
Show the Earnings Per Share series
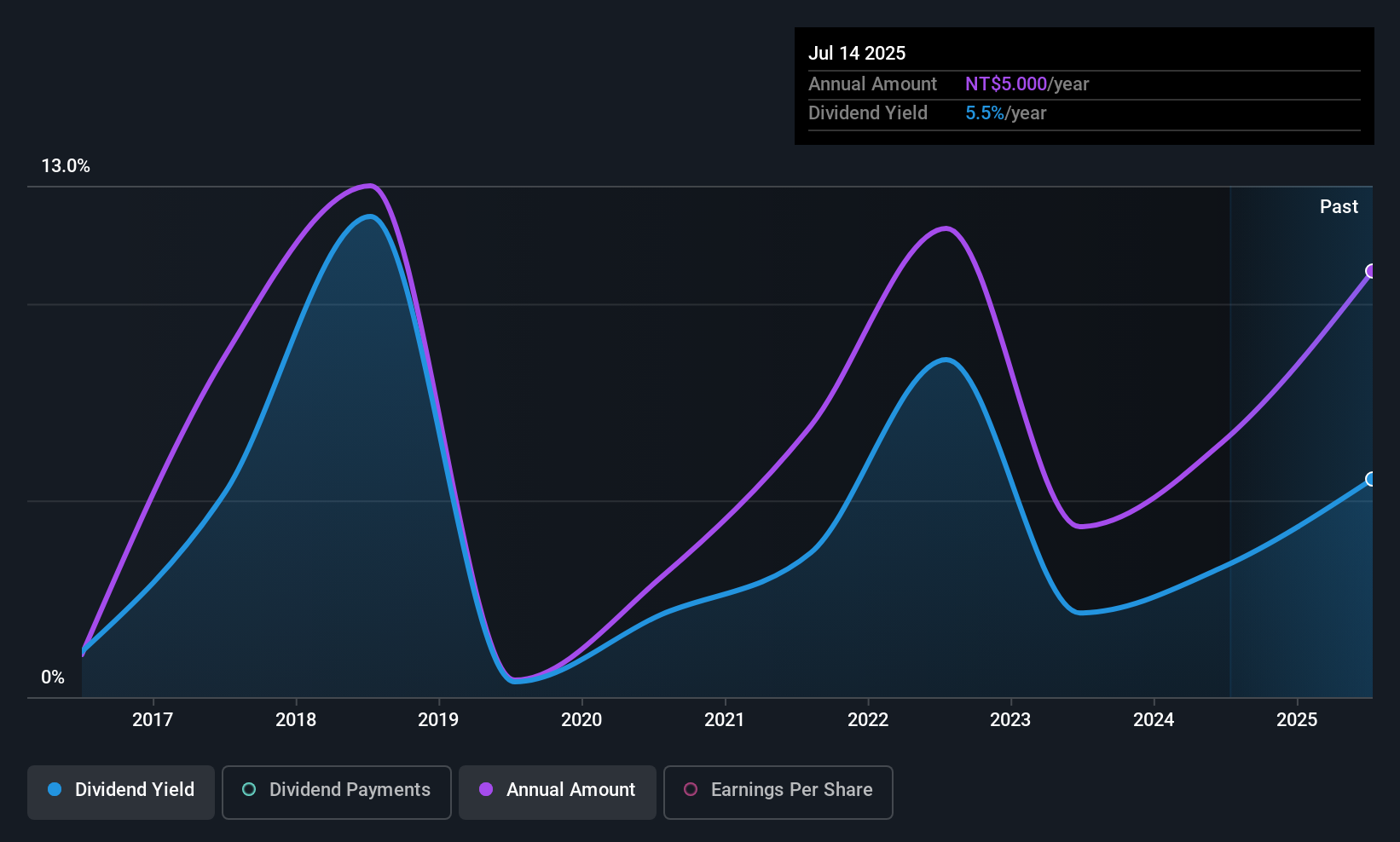[778, 792]
